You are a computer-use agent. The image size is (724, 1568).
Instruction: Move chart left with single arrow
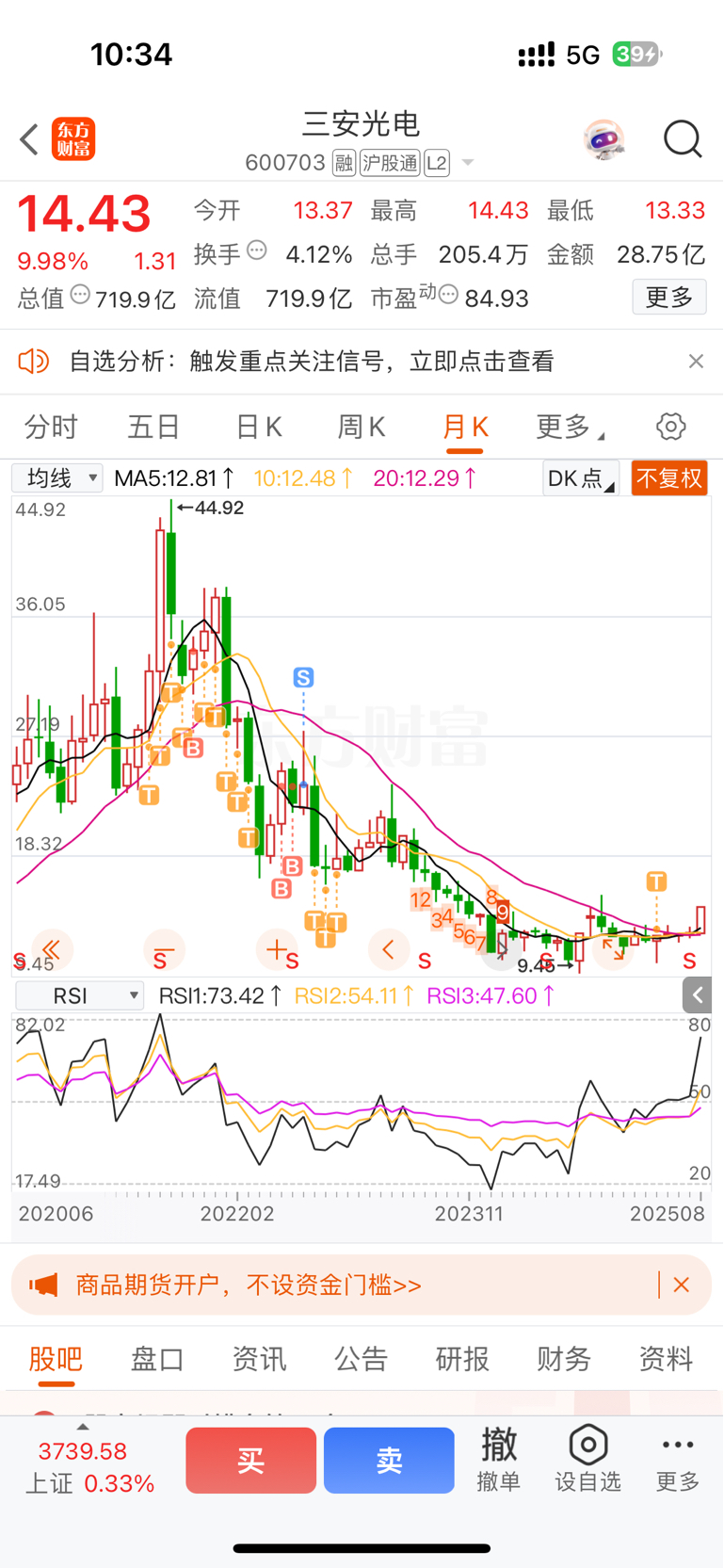388,949
